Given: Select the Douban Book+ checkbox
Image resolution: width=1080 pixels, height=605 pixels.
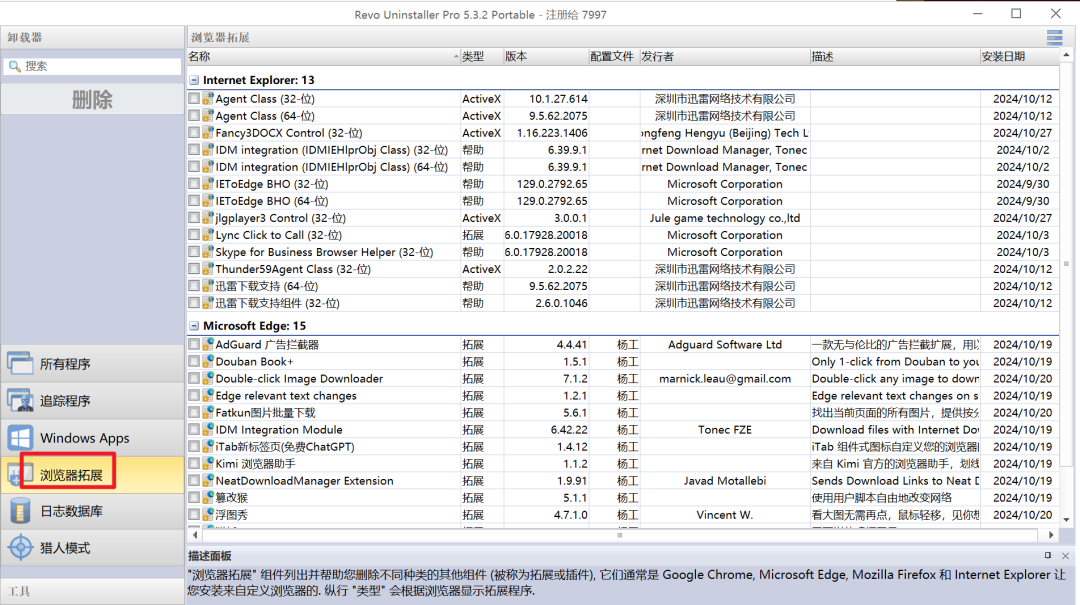Looking at the screenshot, I should pyautogui.click(x=194, y=361).
